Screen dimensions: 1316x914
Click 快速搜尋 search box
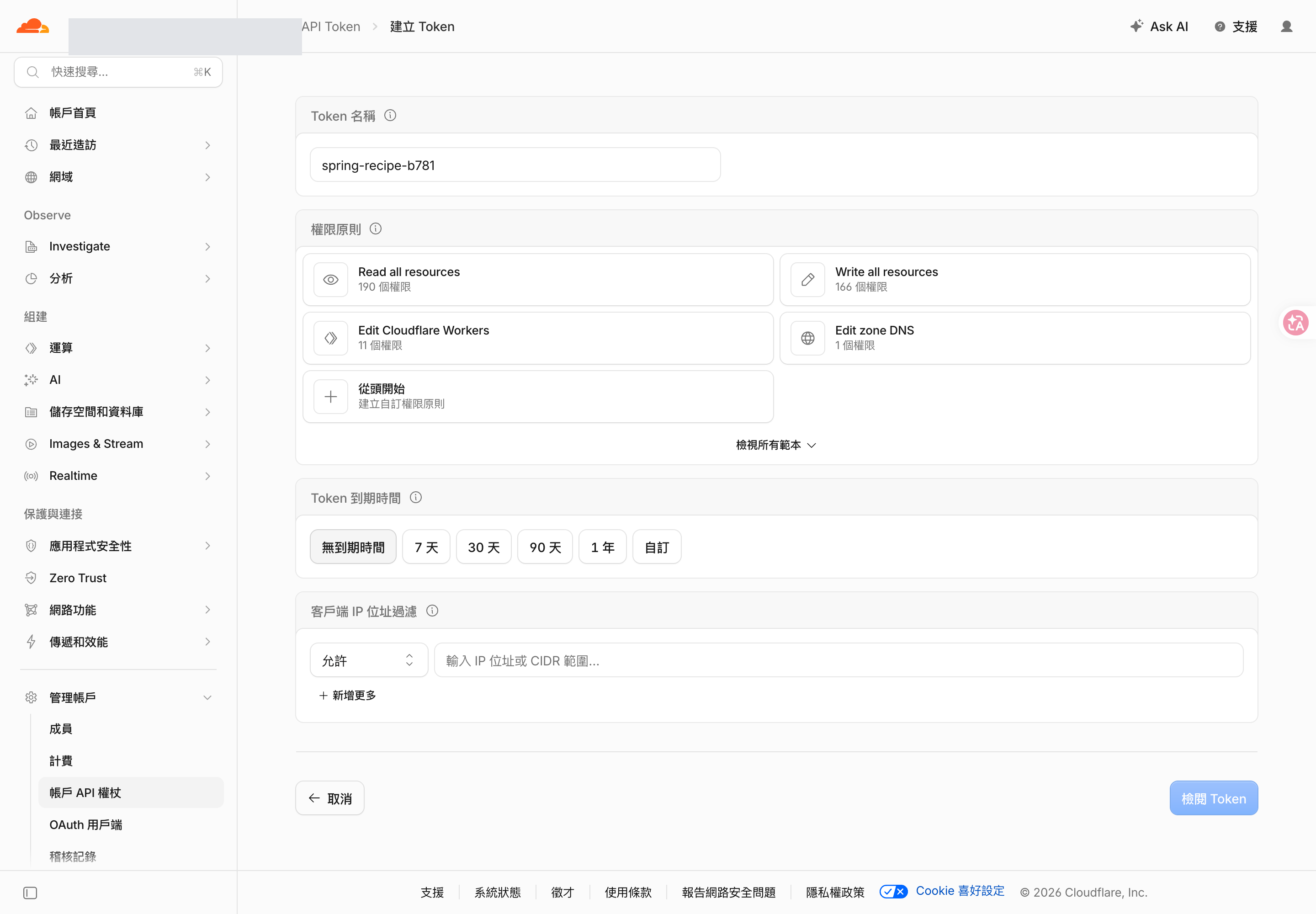pyautogui.click(x=118, y=72)
